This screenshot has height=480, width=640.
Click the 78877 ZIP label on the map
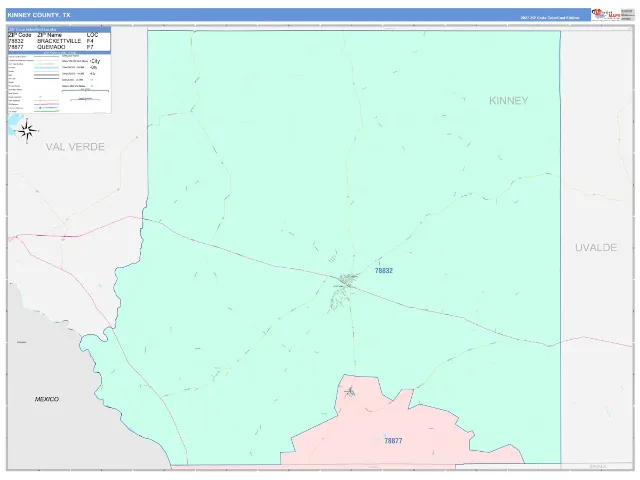[x=393, y=441]
